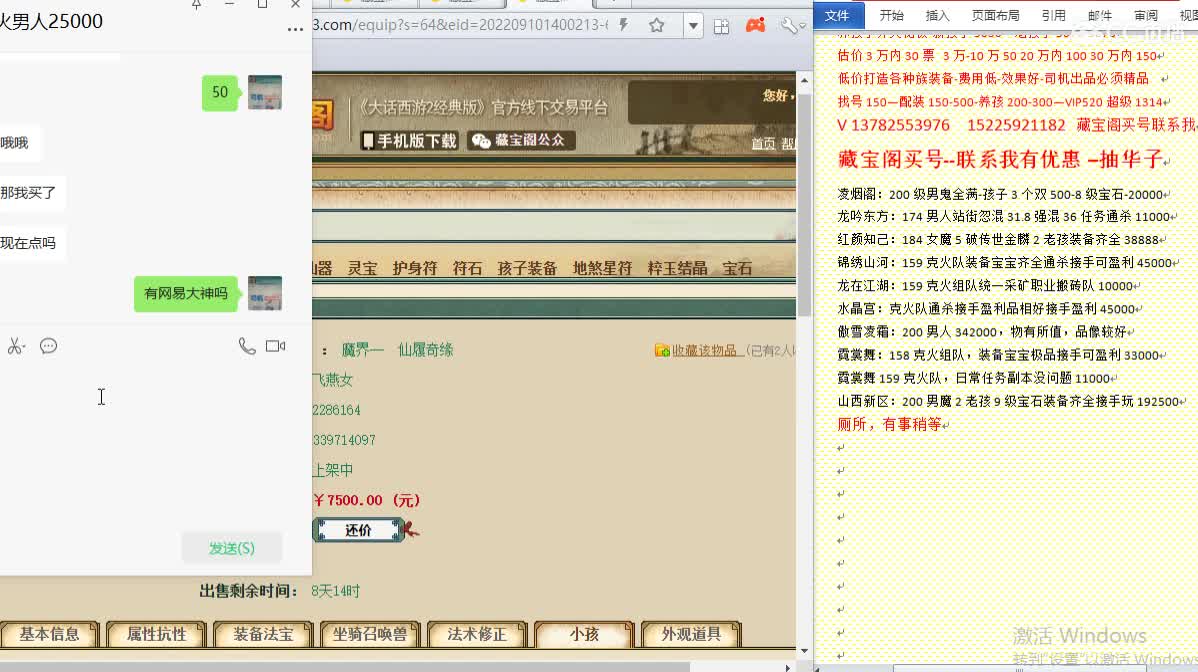Open the 邮件 ribbon tab
The width and height of the screenshot is (1198, 672).
coord(1099,15)
